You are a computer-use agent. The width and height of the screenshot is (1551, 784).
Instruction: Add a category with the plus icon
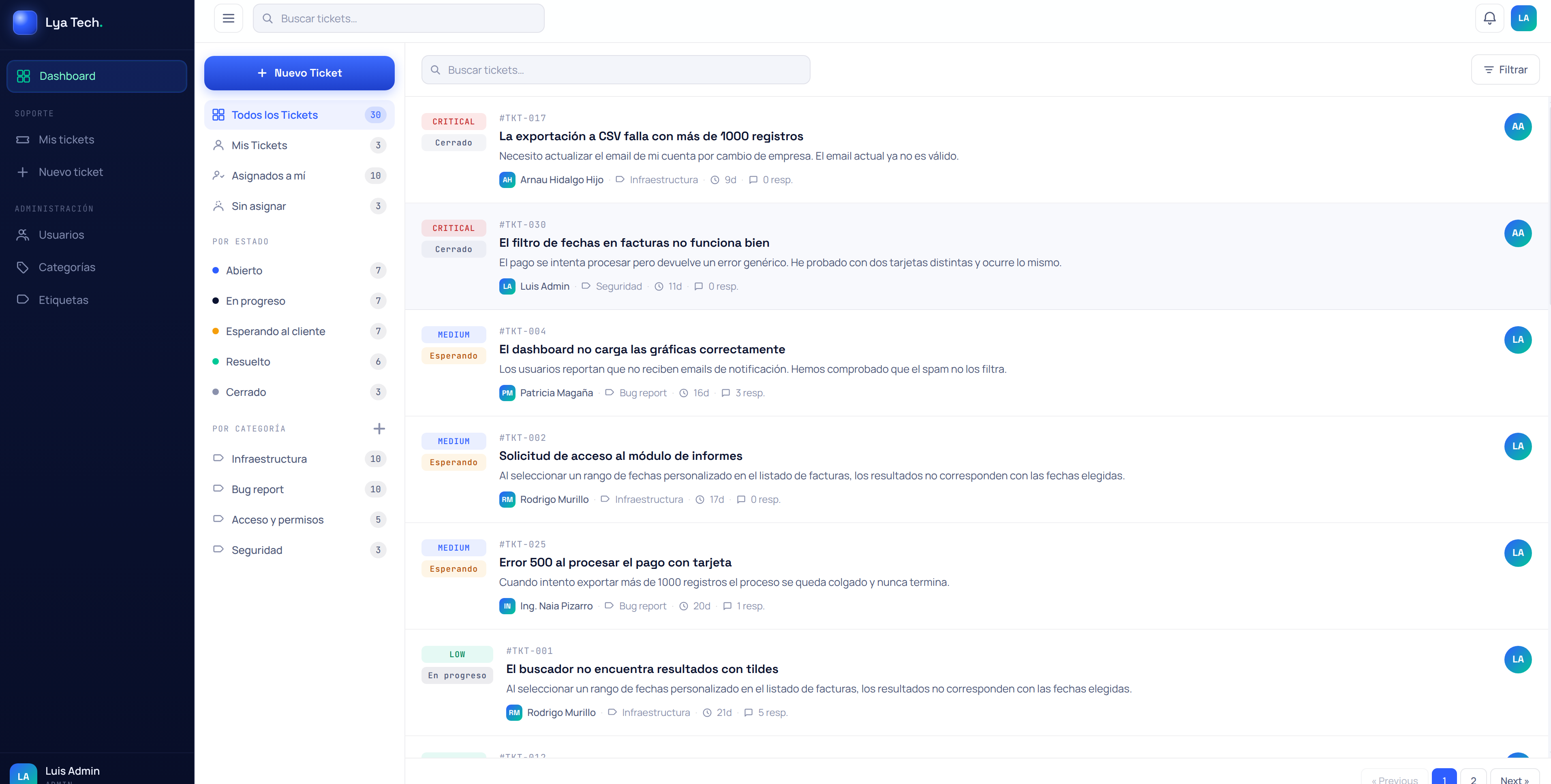[379, 429]
